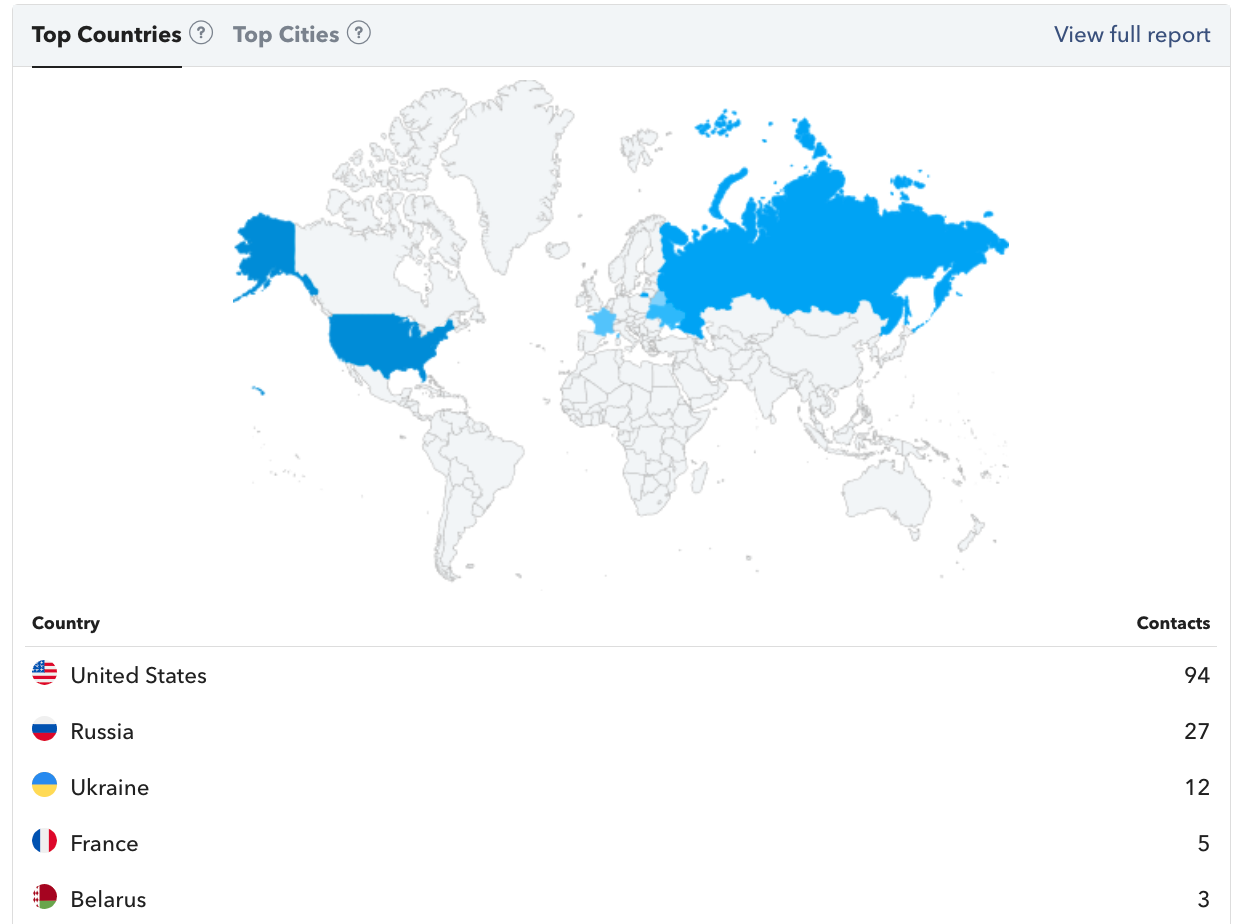Select the United States row label

pyautogui.click(x=139, y=675)
